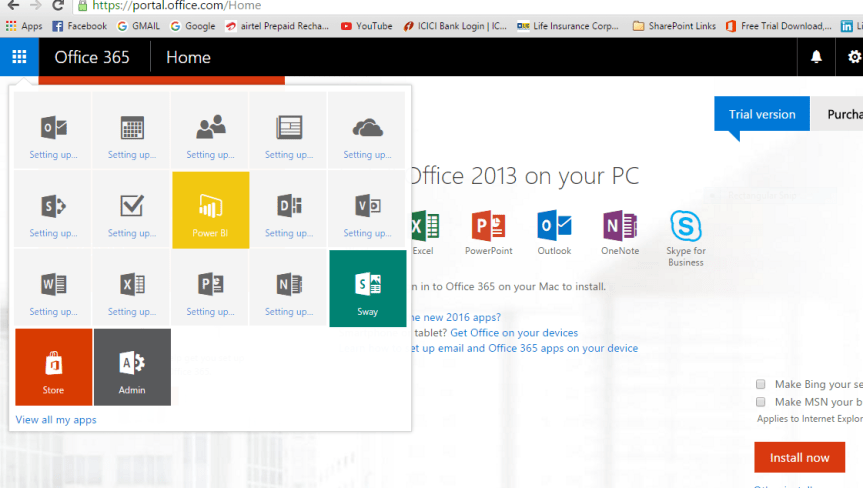Screen dimensions: 863x488
Task: Launch the Sway app tile
Action: pyautogui.click(x=367, y=288)
